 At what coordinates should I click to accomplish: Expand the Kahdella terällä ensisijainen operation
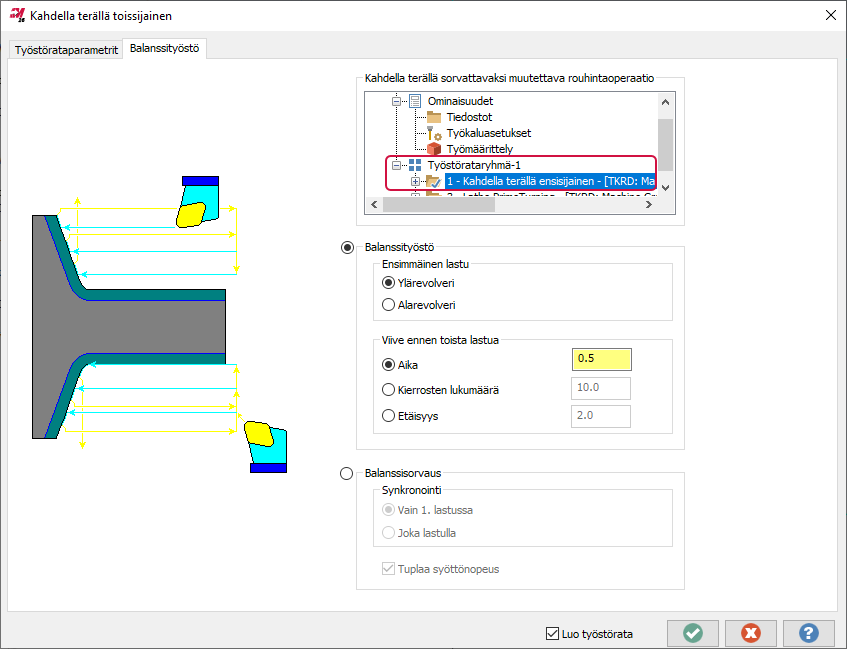pyautogui.click(x=416, y=181)
